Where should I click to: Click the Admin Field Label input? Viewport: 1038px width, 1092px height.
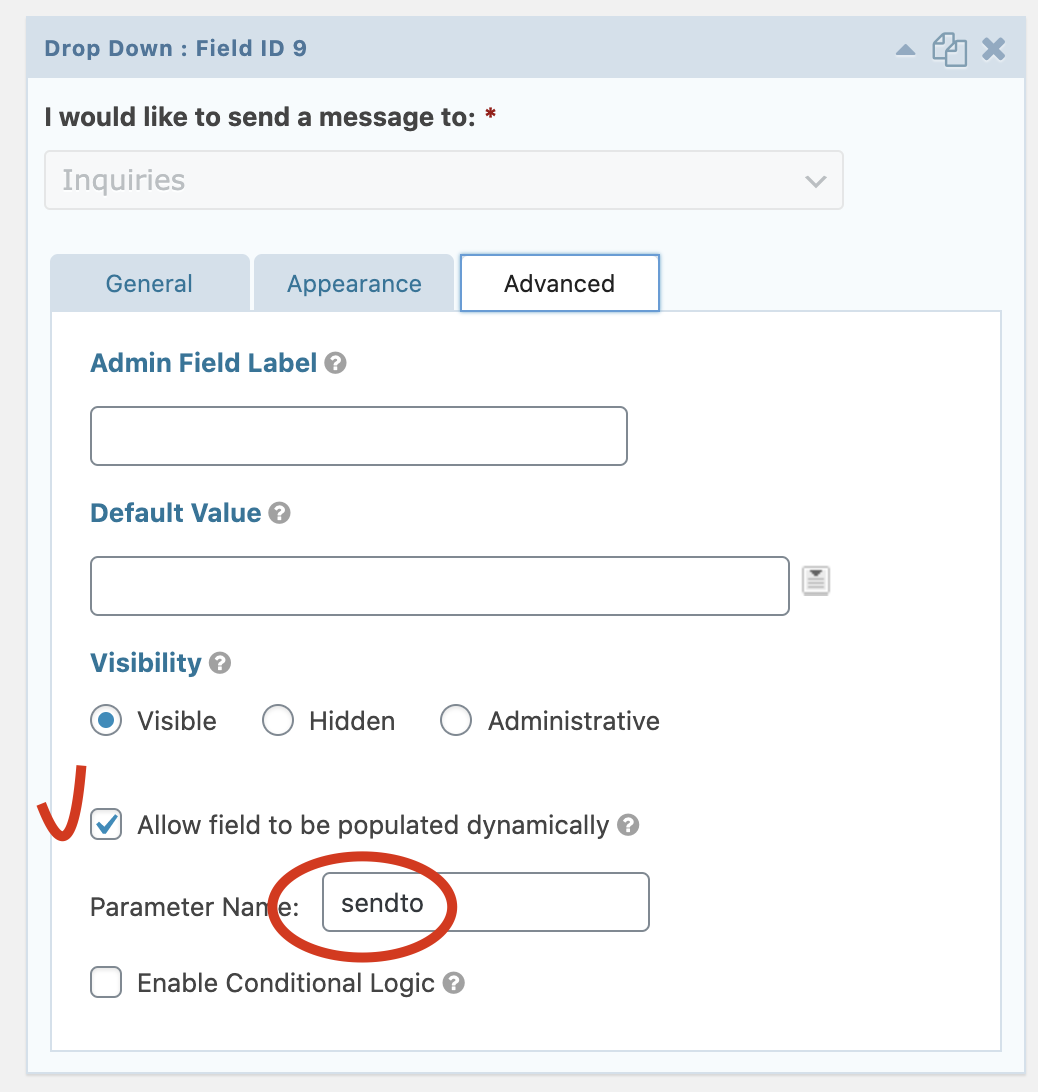point(358,436)
